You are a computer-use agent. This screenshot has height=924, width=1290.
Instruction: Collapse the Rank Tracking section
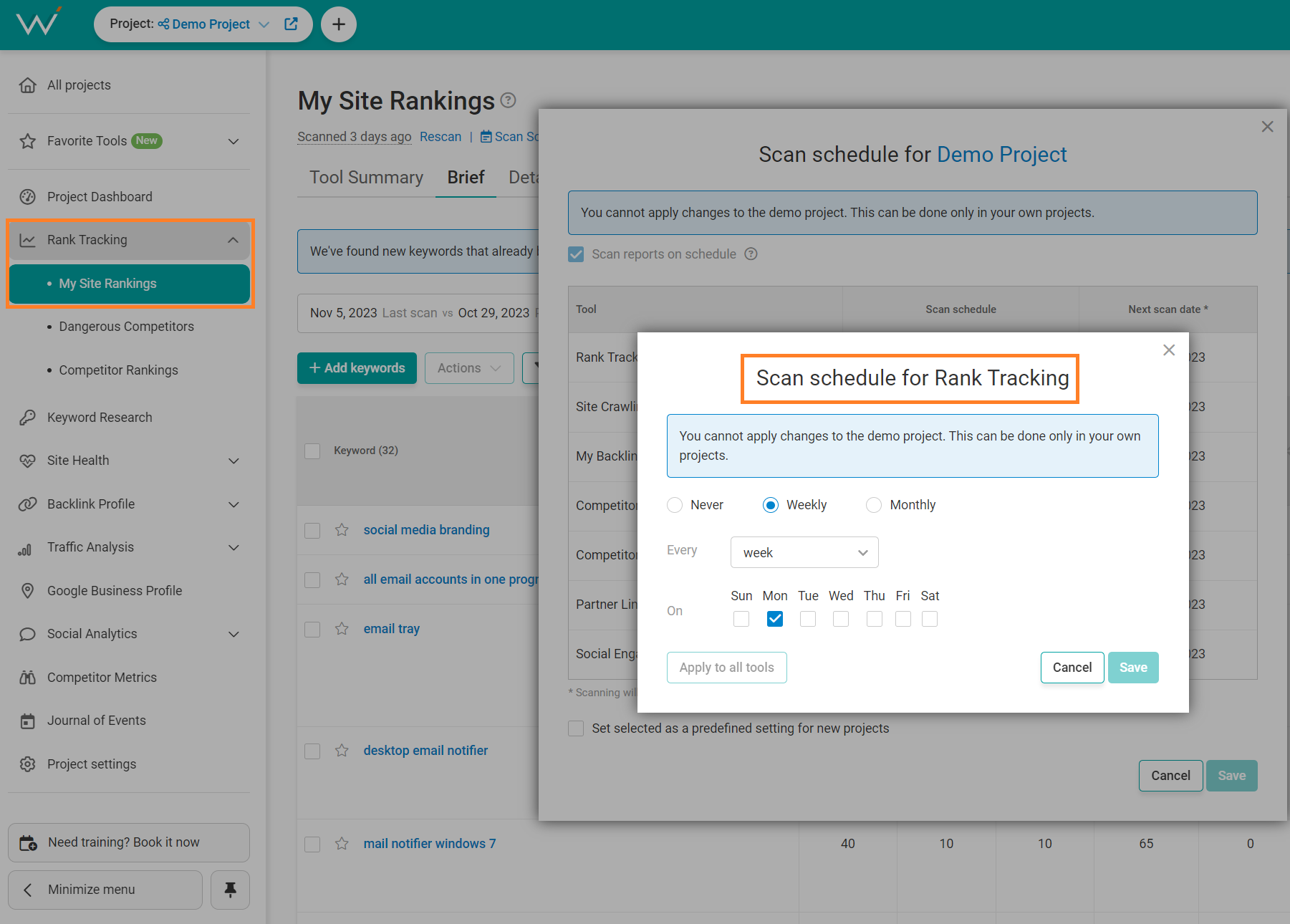[x=232, y=239]
